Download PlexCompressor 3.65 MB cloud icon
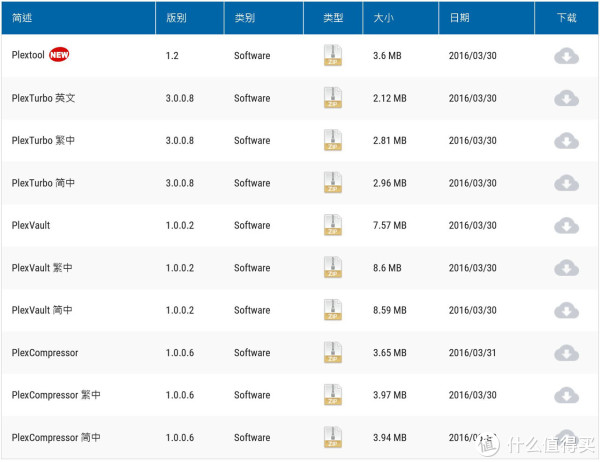 pyautogui.click(x=566, y=353)
